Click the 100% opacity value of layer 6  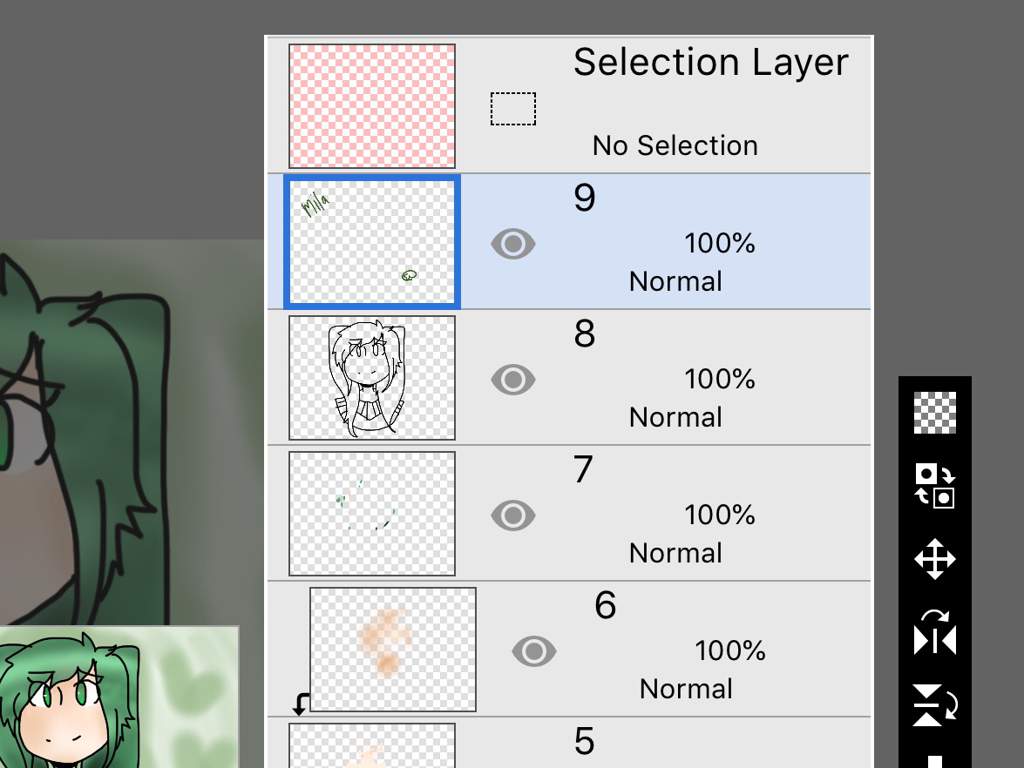click(730, 650)
